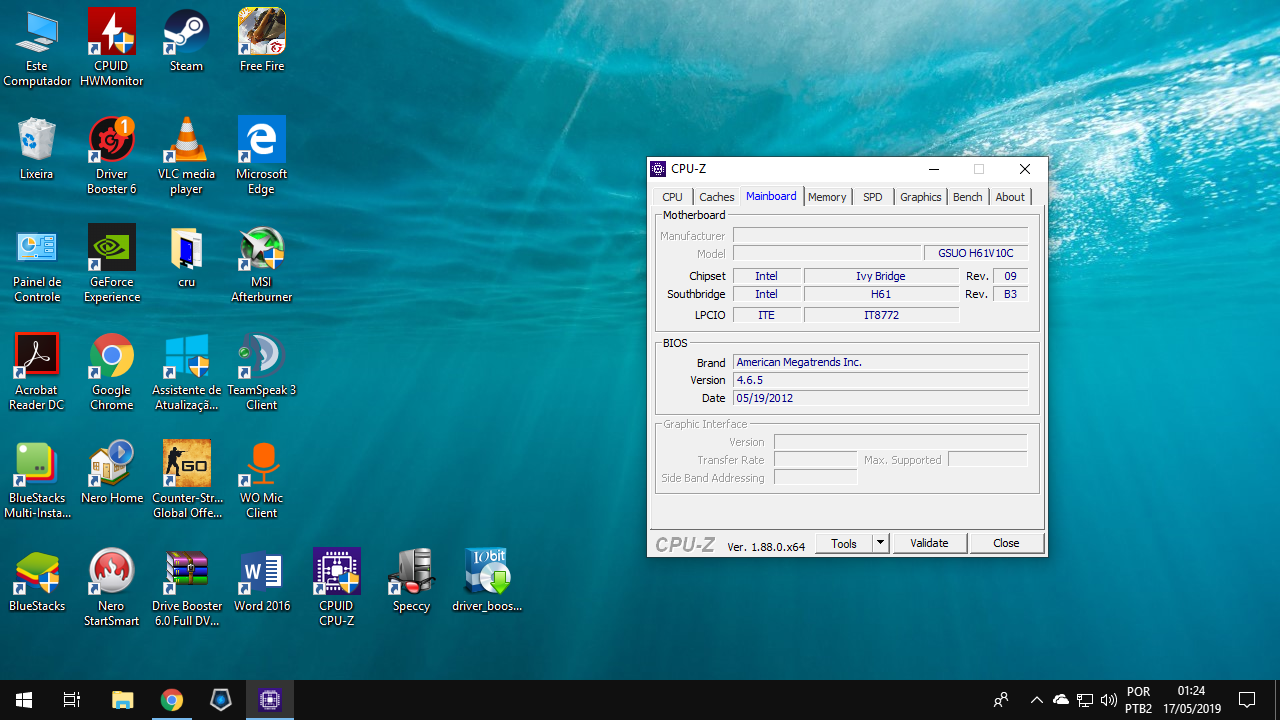Viewport: 1280px width, 720px height.
Task: Open the Action Center notifications icon
Action: pos(1247,700)
